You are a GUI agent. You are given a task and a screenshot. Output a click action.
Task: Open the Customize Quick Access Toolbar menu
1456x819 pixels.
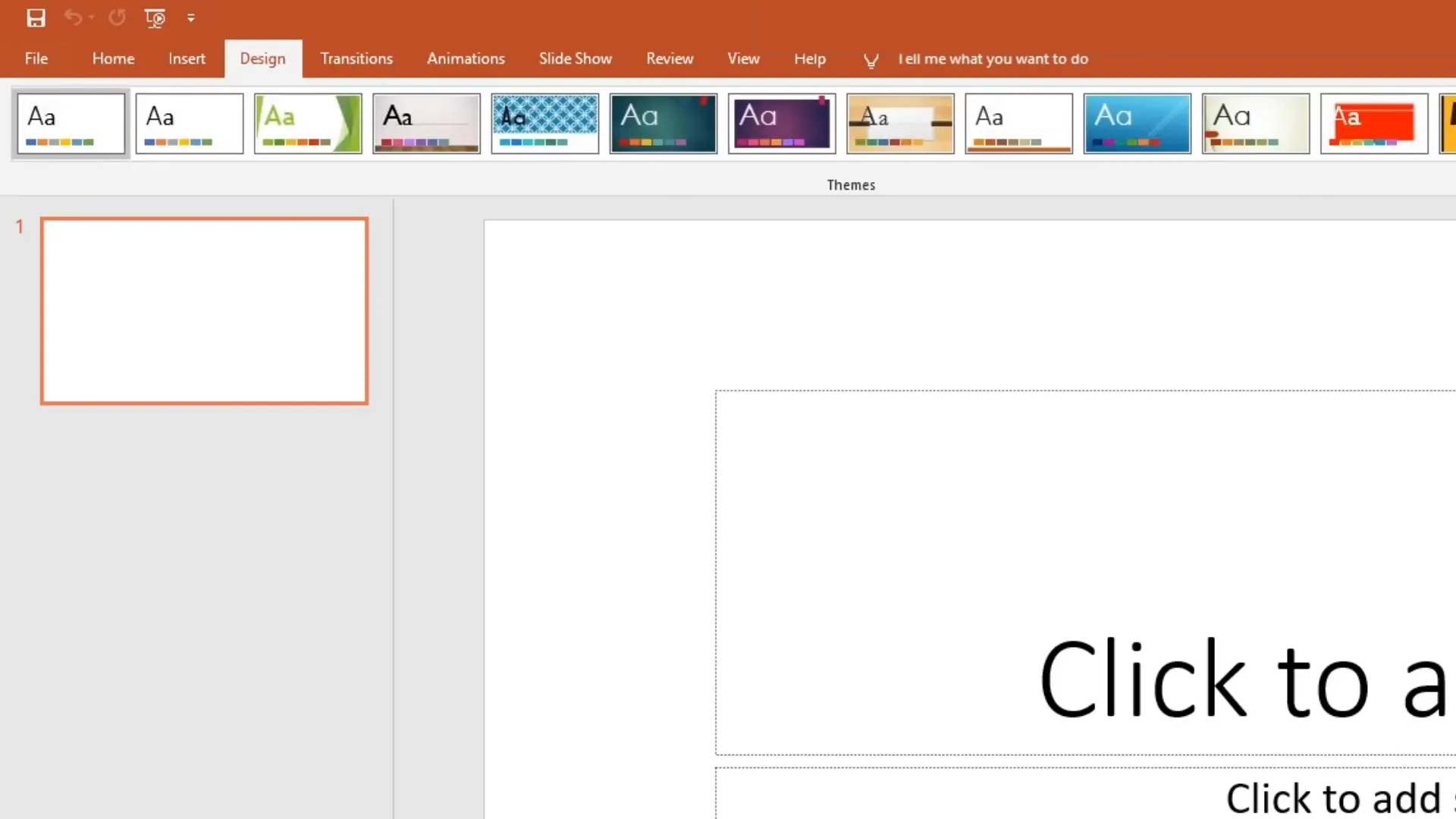point(191,18)
